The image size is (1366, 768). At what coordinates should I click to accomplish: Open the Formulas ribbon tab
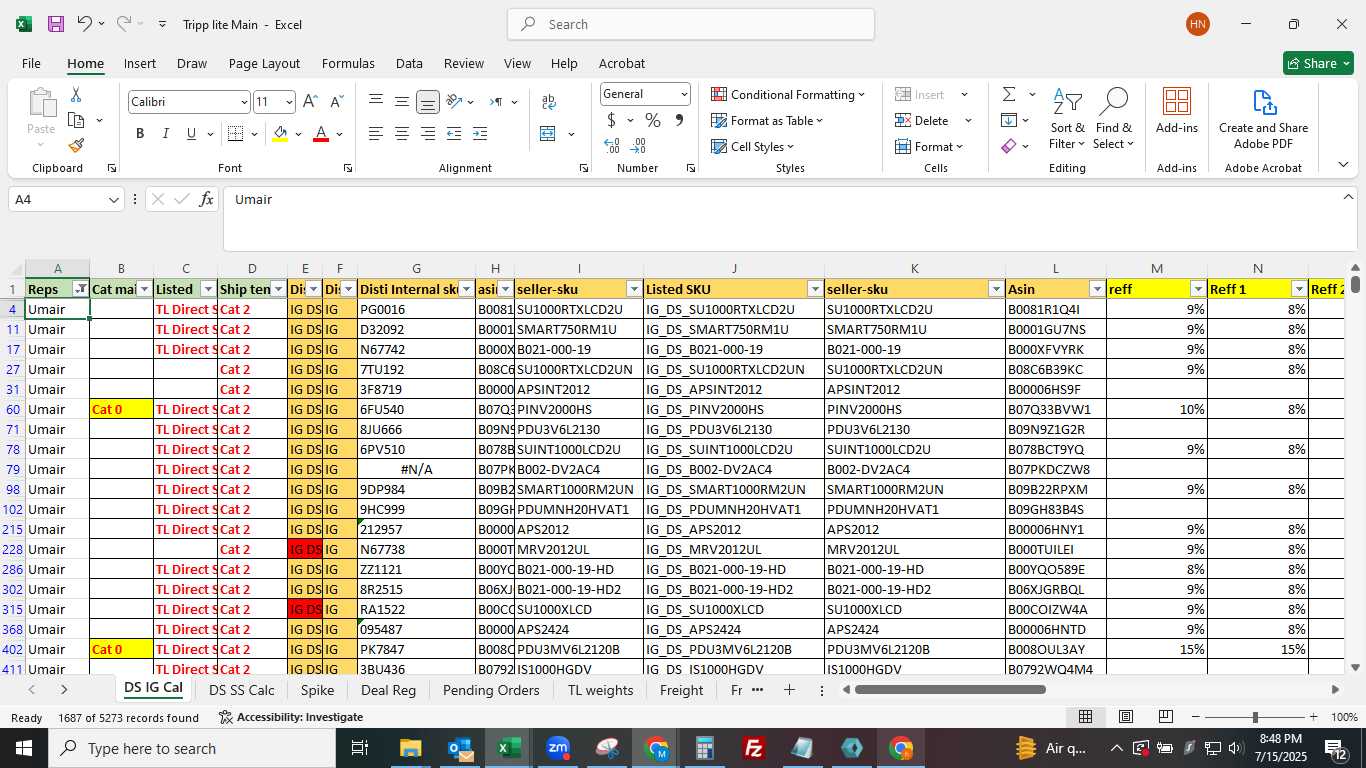pyautogui.click(x=348, y=63)
